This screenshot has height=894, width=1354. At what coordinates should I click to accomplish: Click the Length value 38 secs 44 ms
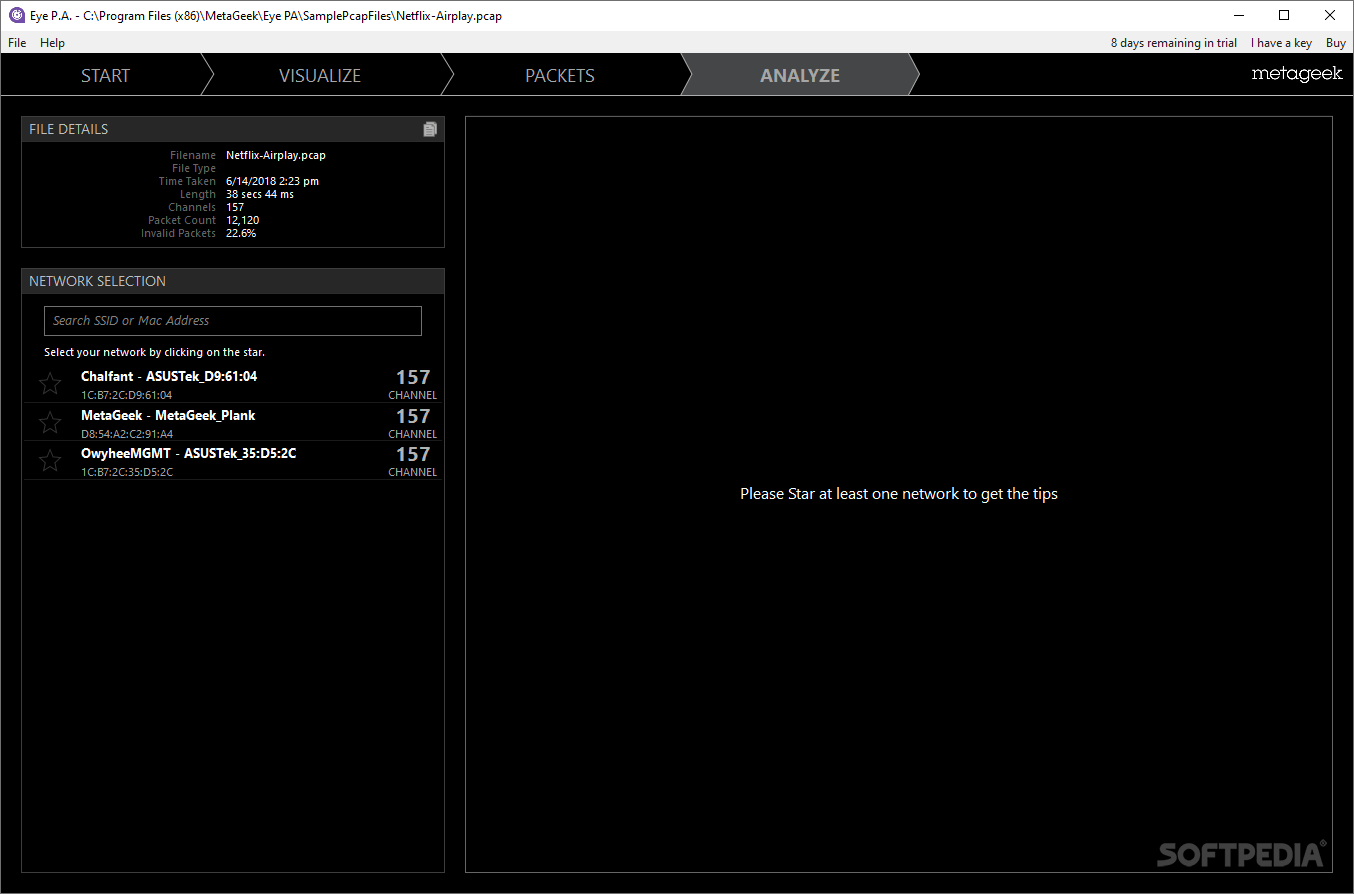[x=260, y=195]
